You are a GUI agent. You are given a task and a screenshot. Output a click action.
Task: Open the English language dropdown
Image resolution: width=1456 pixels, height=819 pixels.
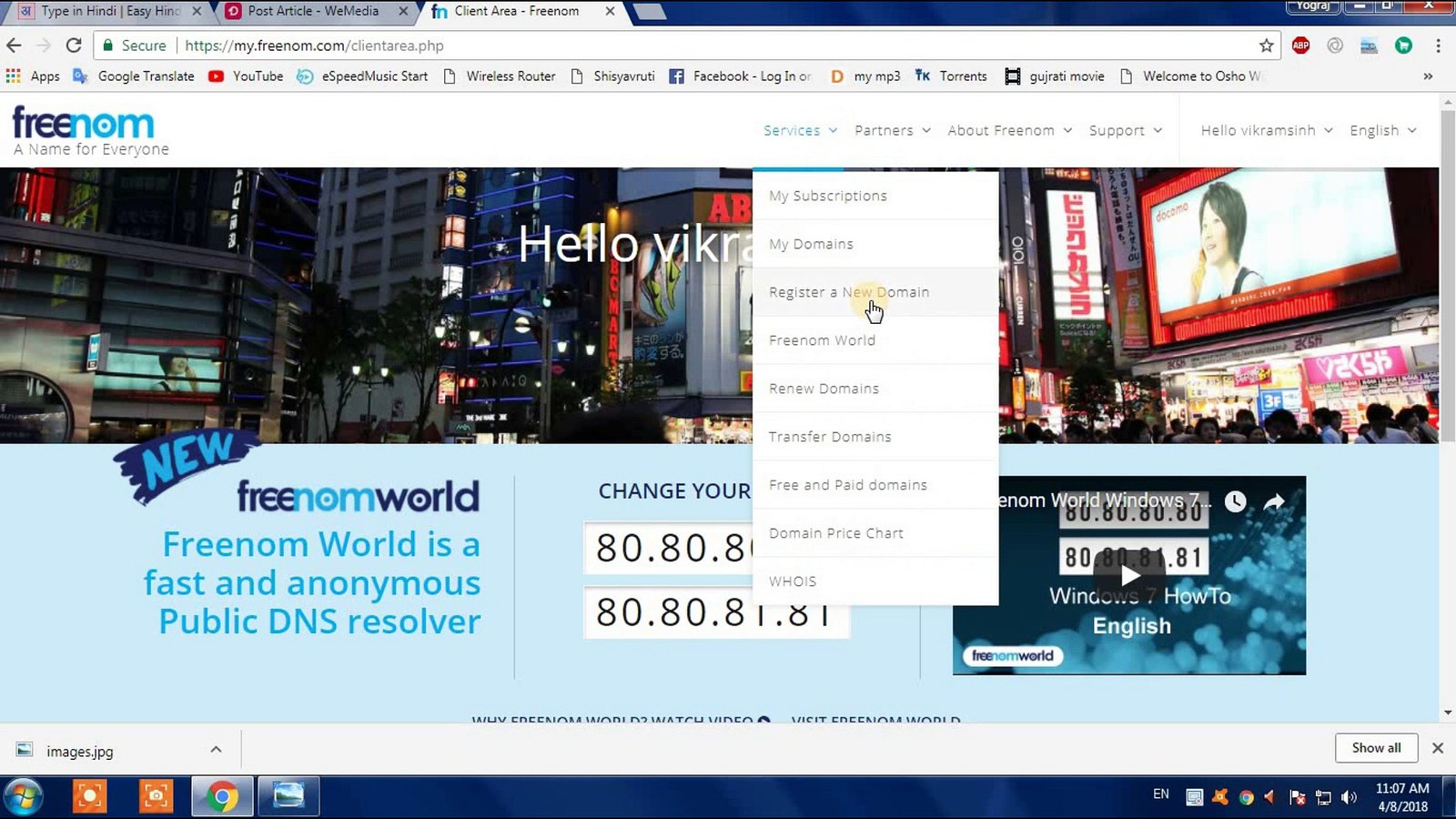click(x=1382, y=130)
